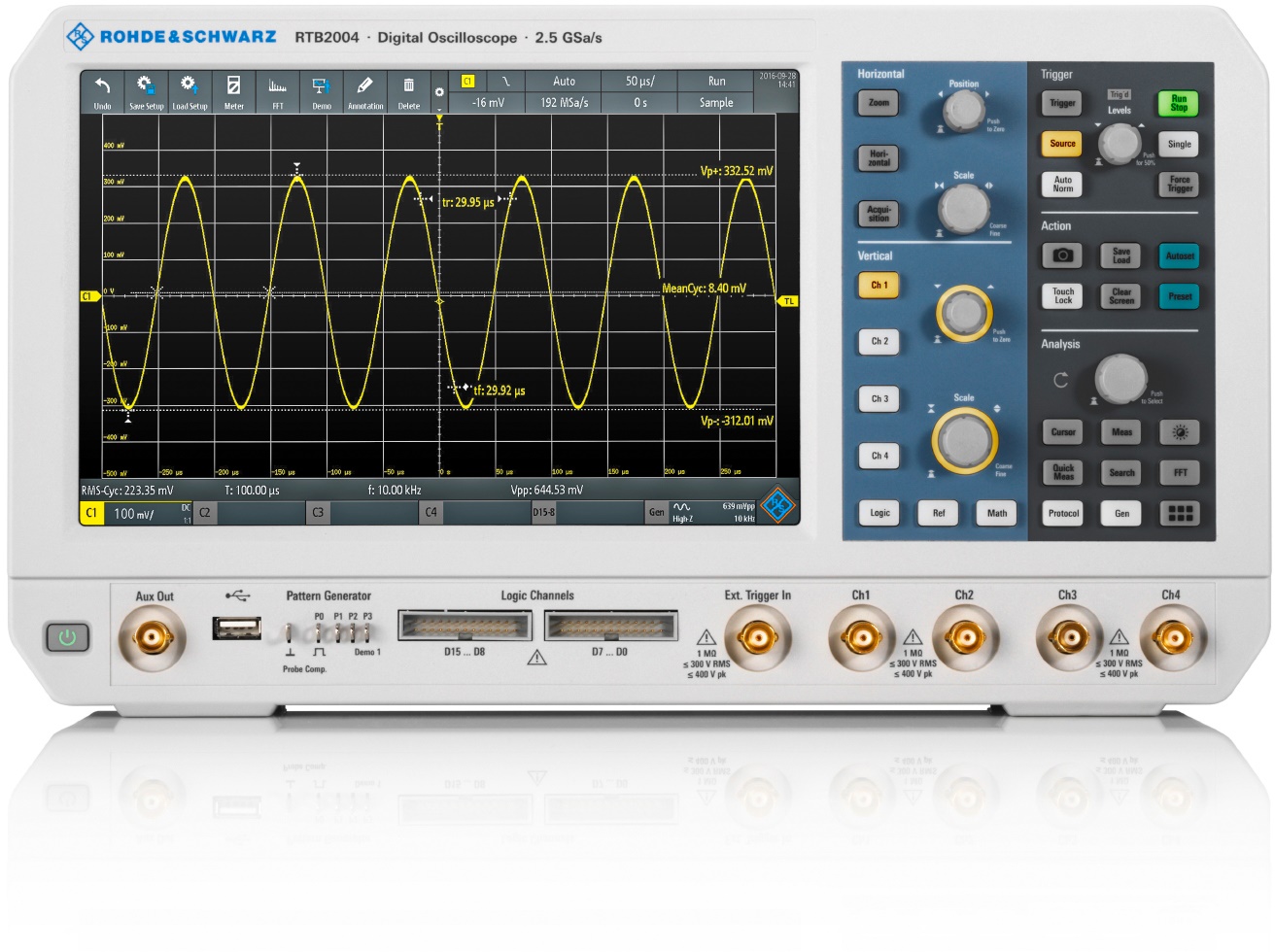Viewport: 1275px width, 952px height.
Task: Tap the Load Setup icon
Action: point(190,91)
